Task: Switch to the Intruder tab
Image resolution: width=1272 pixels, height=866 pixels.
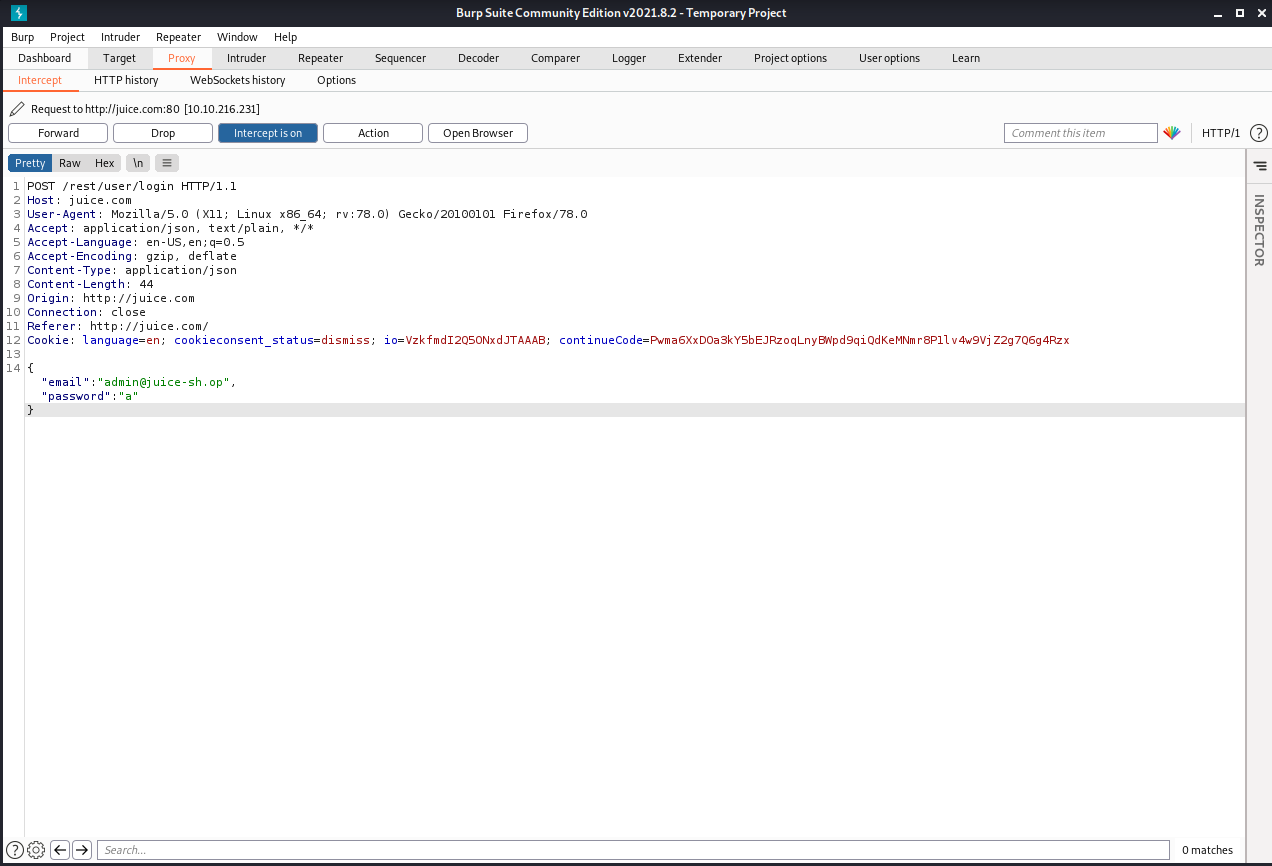Action: point(246,58)
